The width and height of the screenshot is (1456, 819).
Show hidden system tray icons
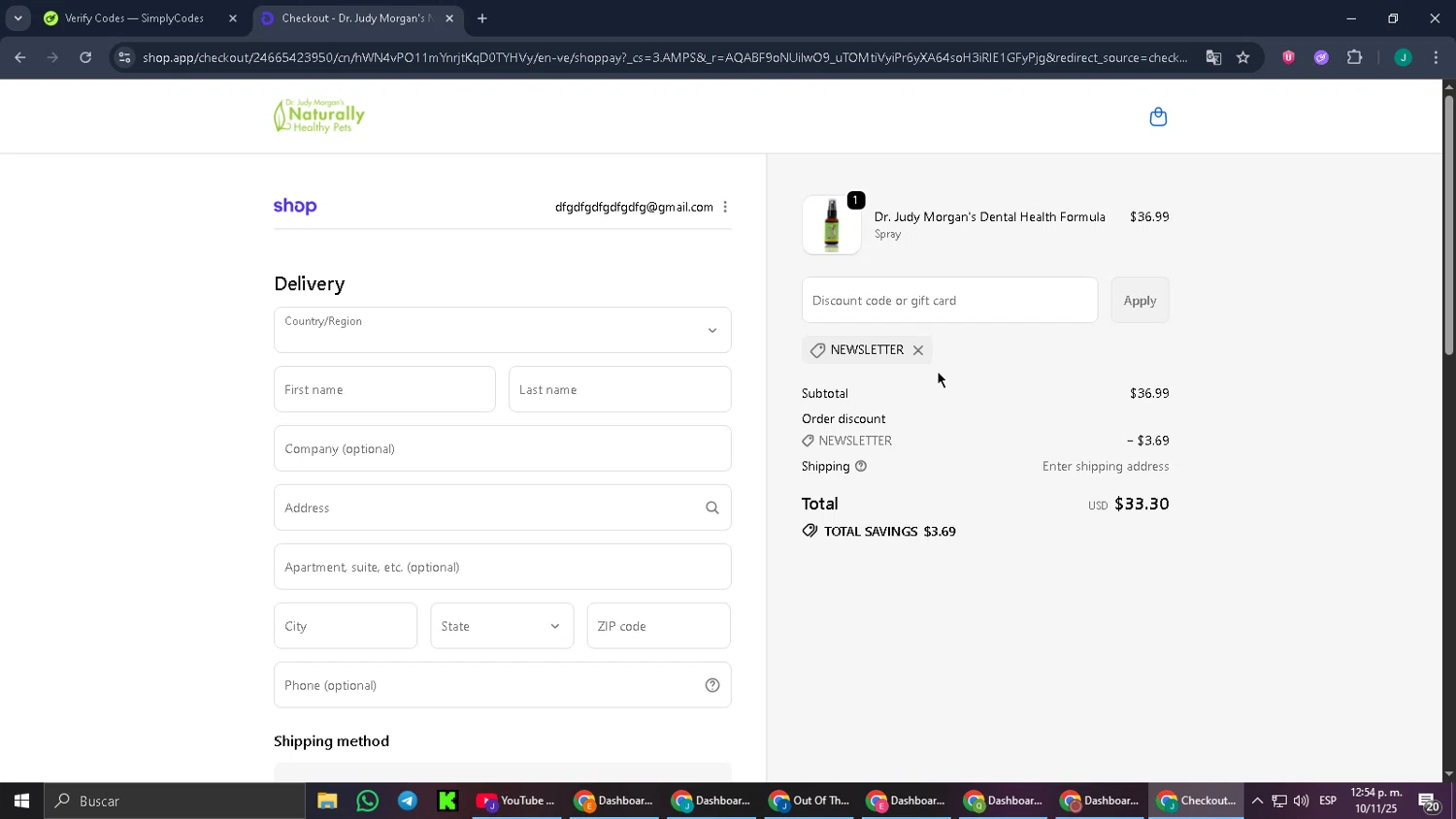(1257, 801)
